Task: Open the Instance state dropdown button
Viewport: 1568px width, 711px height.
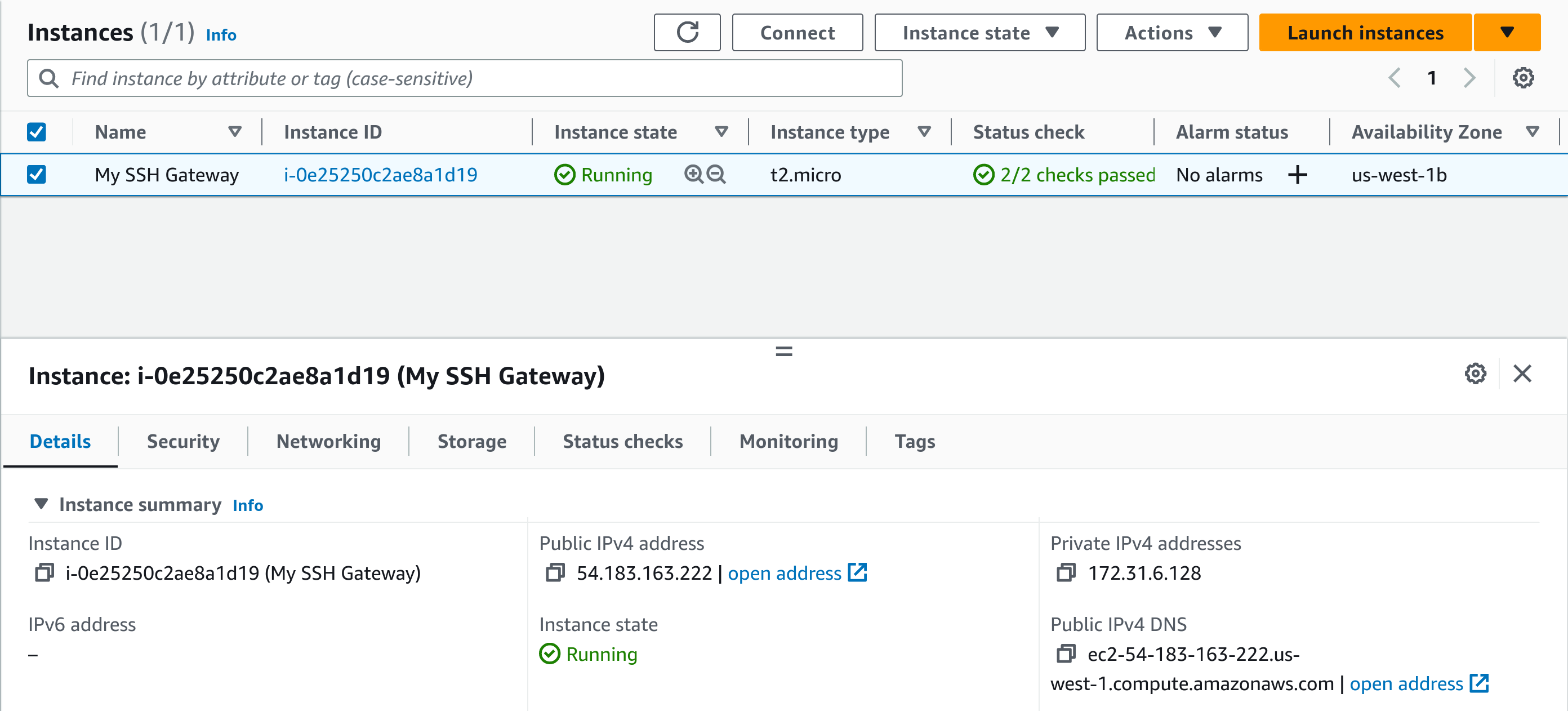Action: [x=979, y=32]
